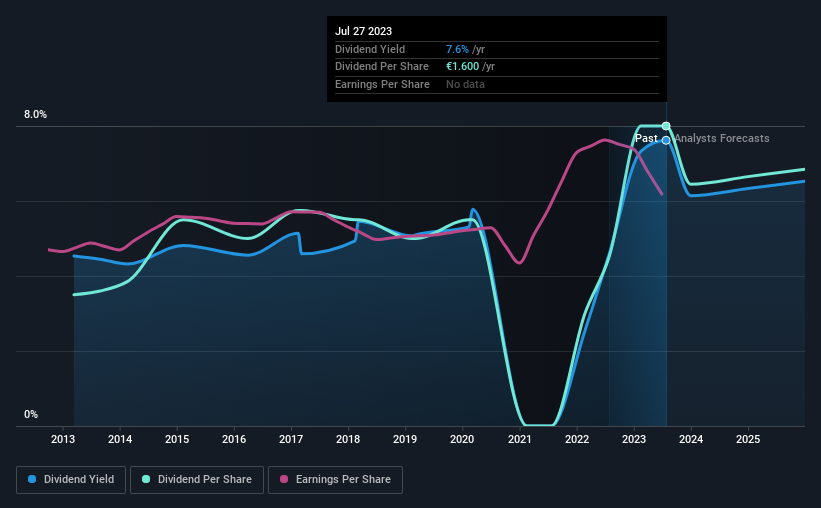Click the pink Earnings Per Share legend dot
This screenshot has height=508, width=821.
pyautogui.click(x=284, y=479)
